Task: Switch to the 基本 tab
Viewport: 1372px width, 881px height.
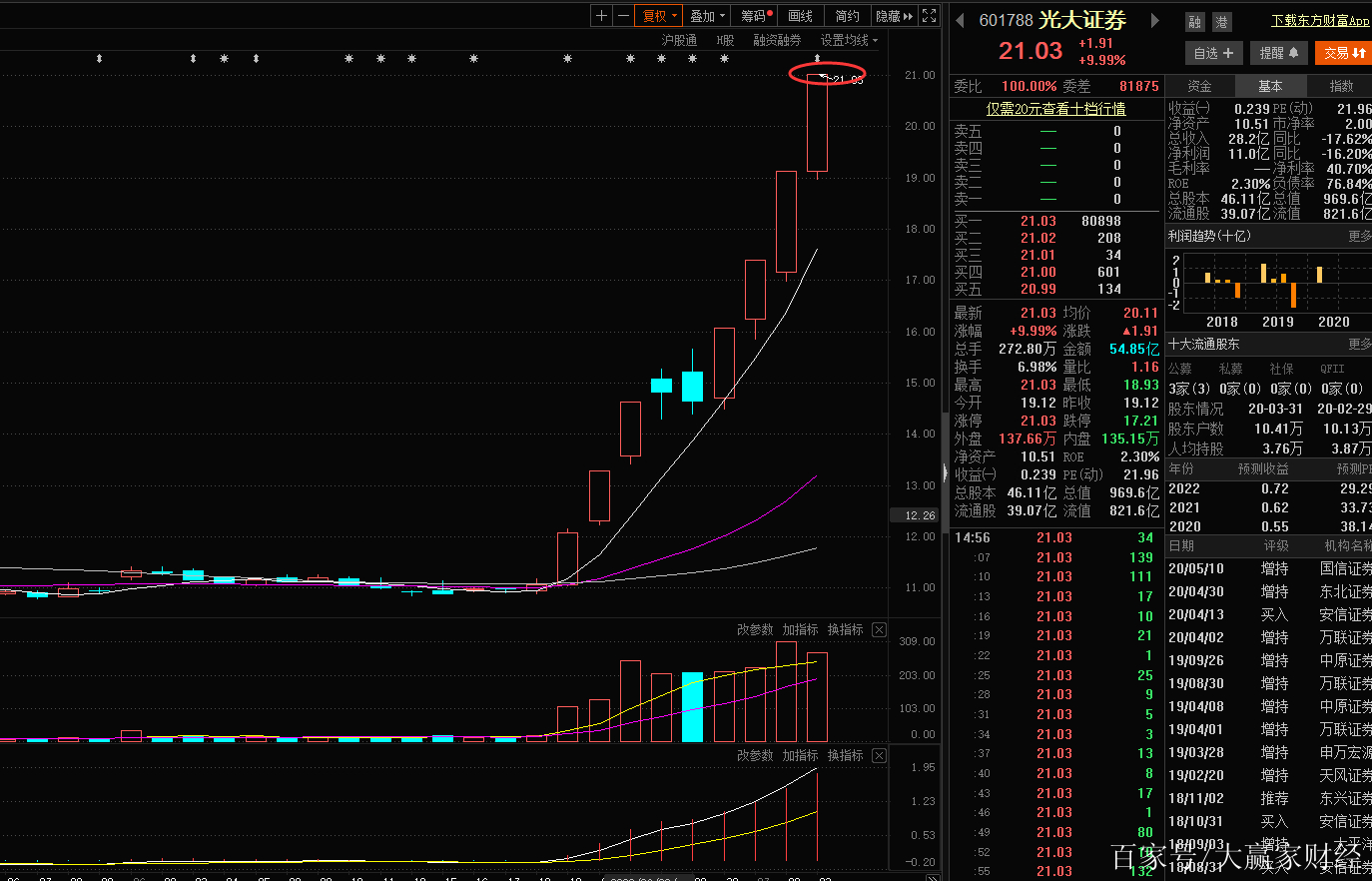Action: click(1270, 86)
